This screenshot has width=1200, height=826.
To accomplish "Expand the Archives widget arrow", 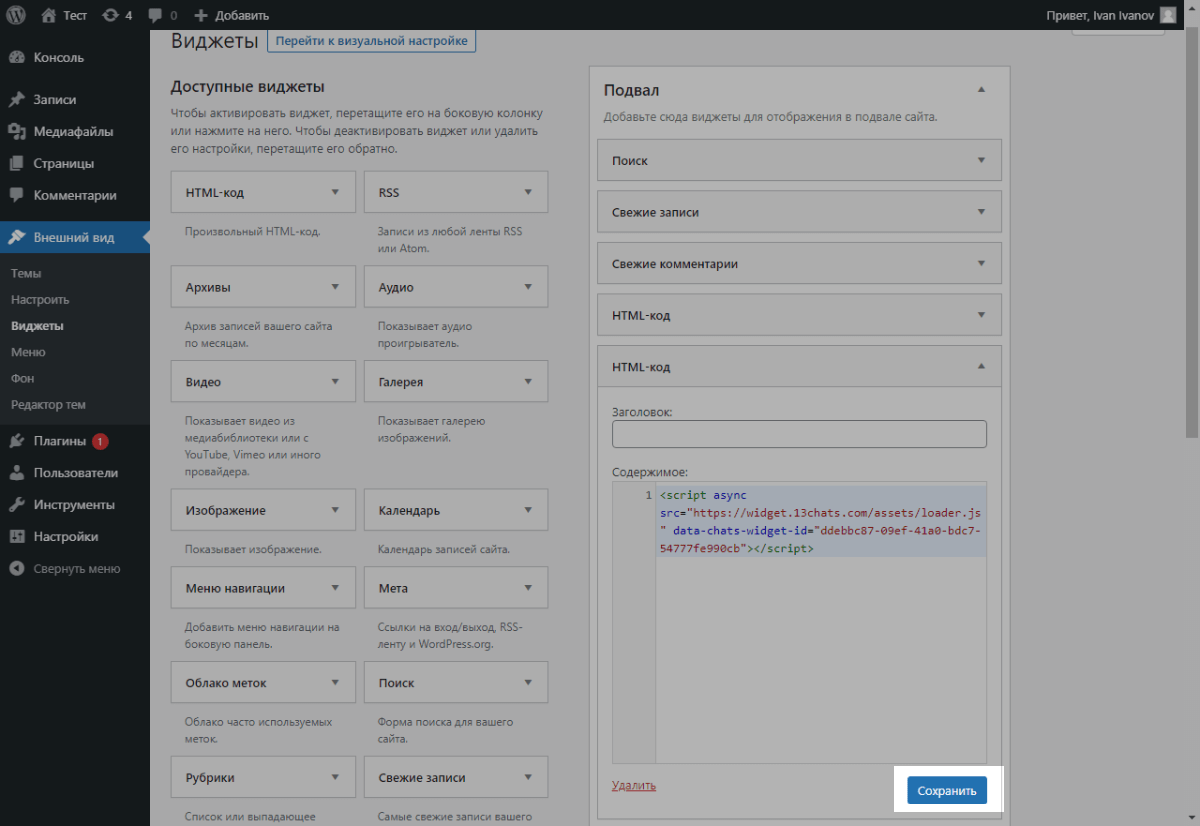I will pos(335,287).
